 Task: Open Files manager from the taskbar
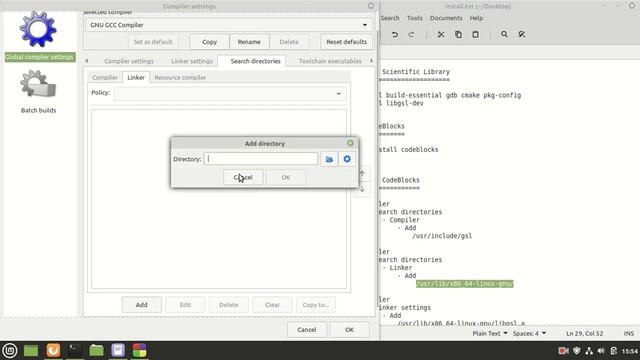click(x=96, y=350)
